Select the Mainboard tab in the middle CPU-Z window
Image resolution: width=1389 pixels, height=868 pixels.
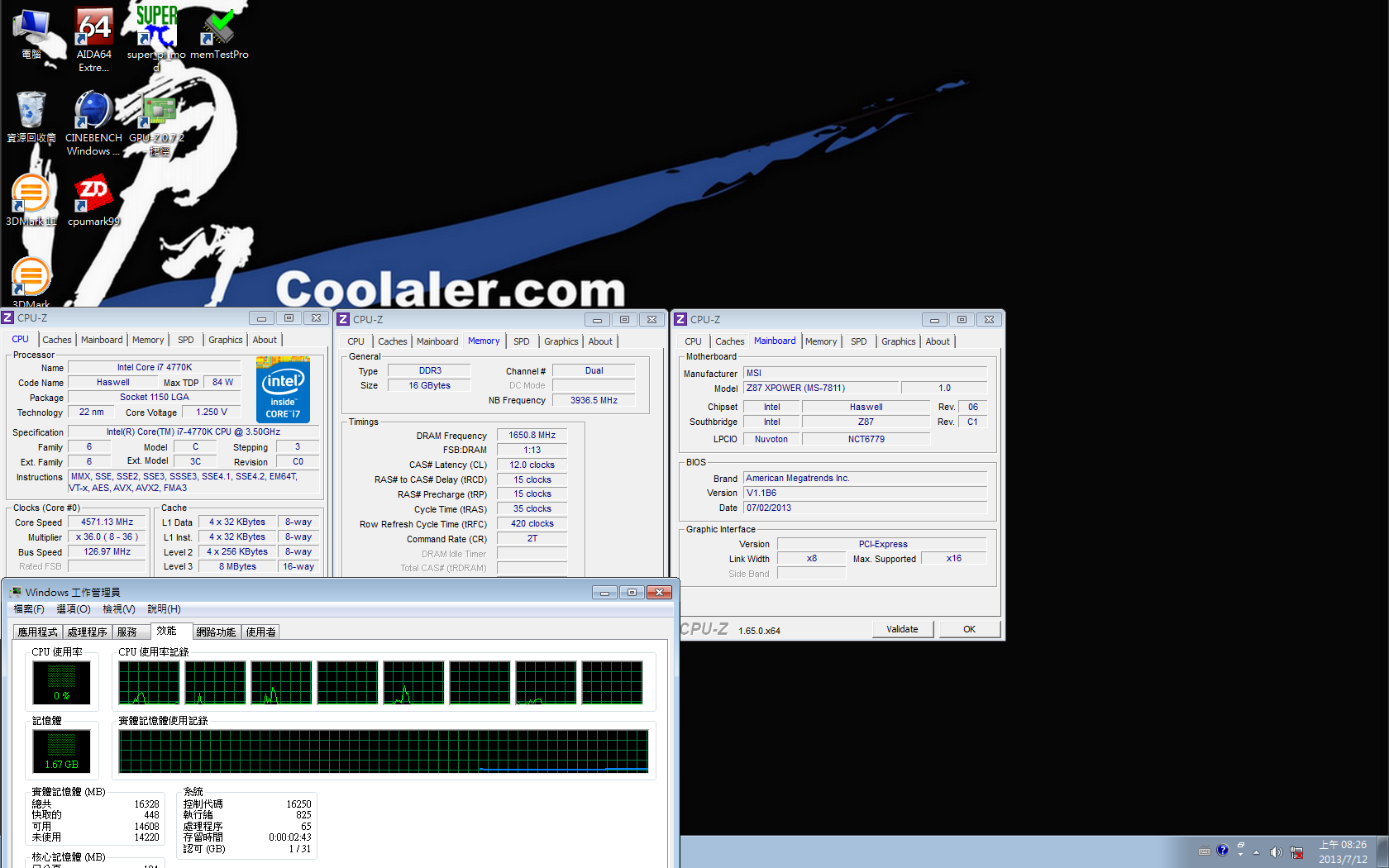(437, 341)
